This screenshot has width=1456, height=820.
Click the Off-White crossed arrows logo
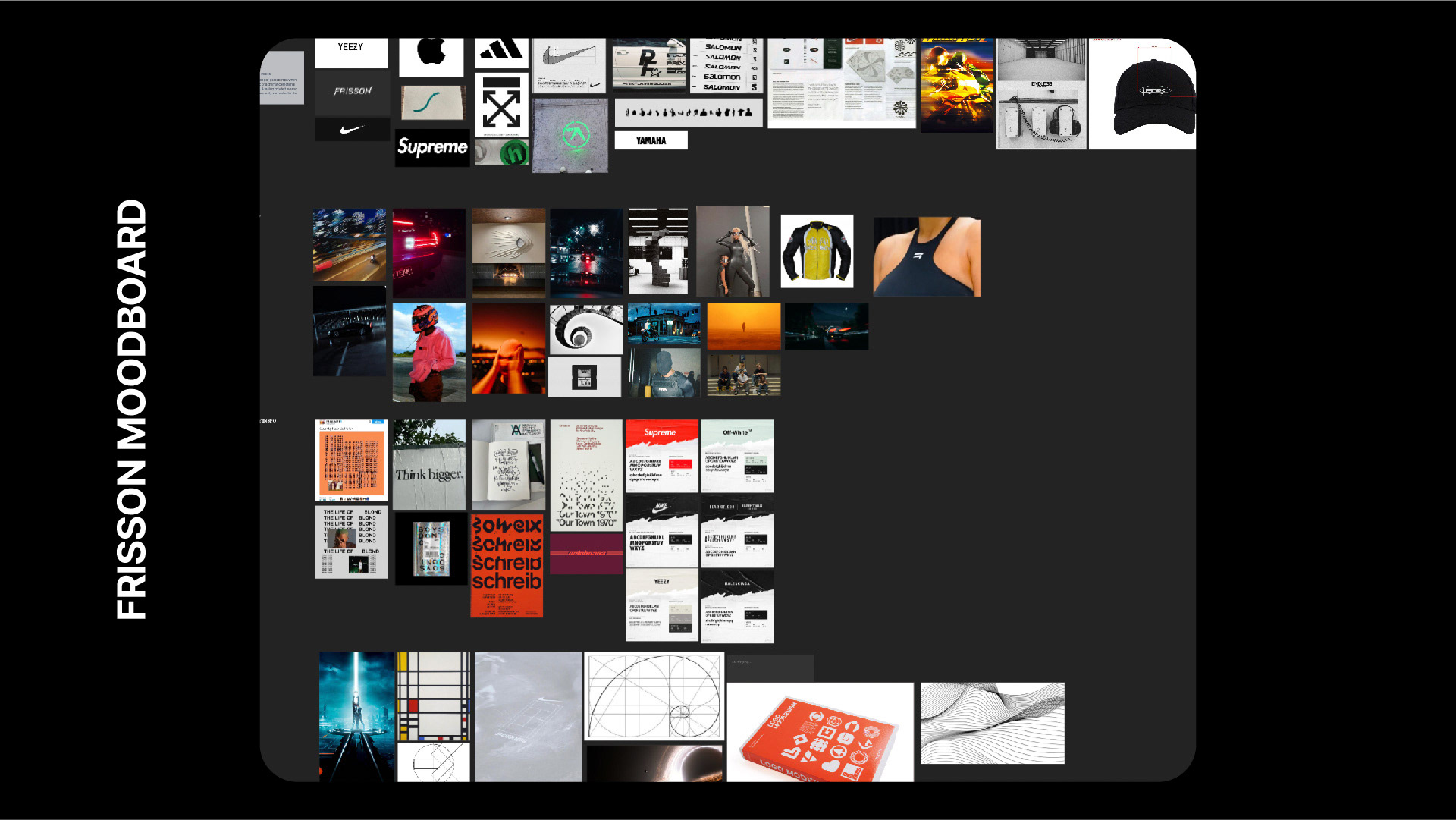(501, 105)
